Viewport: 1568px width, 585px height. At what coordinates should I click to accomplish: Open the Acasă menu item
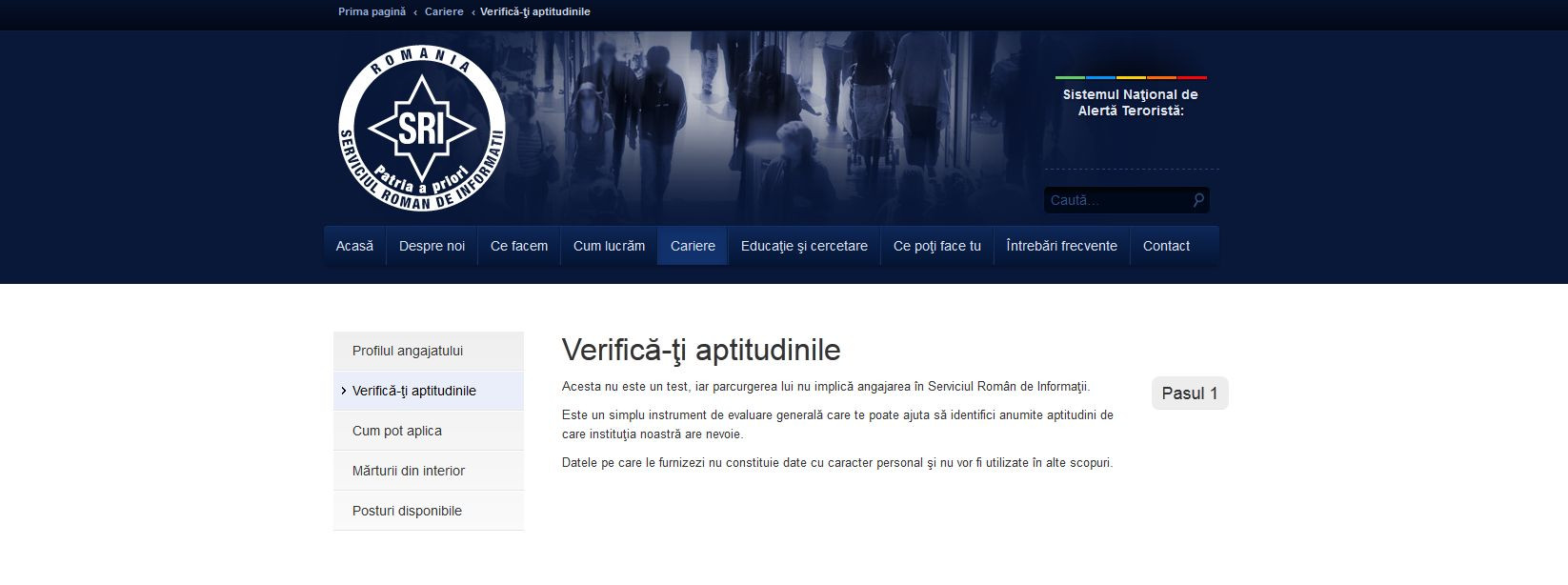[x=354, y=246]
